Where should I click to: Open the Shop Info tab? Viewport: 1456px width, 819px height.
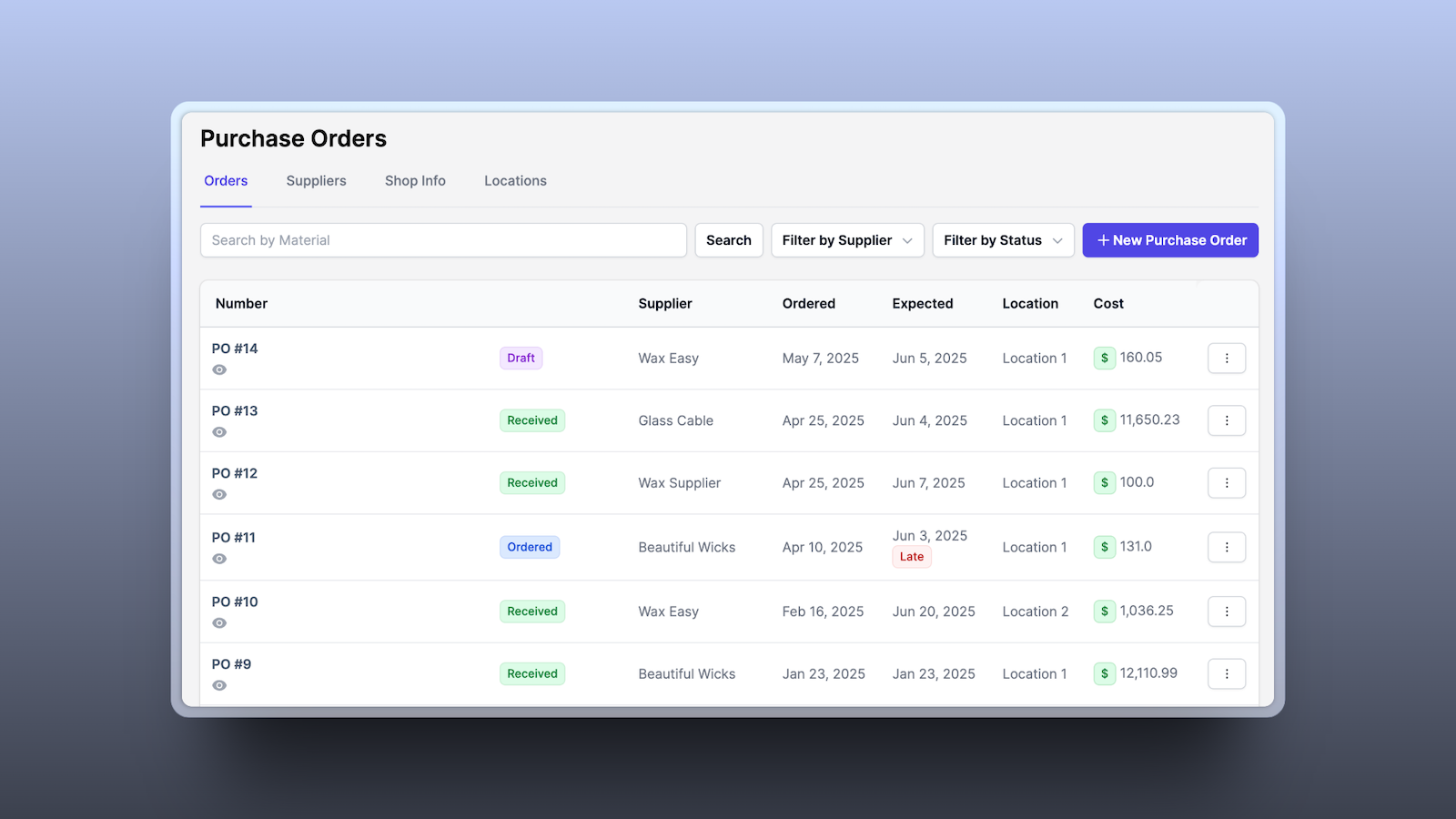(415, 181)
